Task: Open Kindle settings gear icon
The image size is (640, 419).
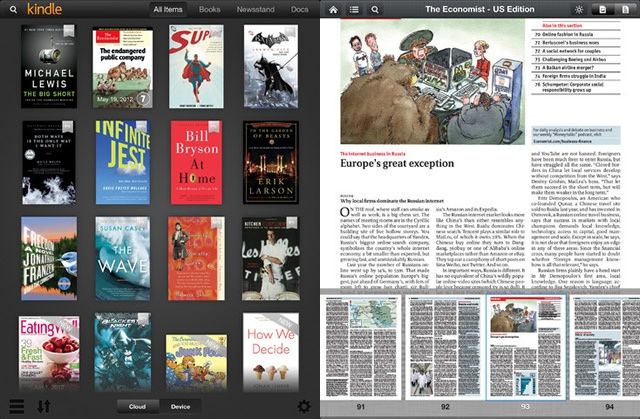Action: click(304, 406)
